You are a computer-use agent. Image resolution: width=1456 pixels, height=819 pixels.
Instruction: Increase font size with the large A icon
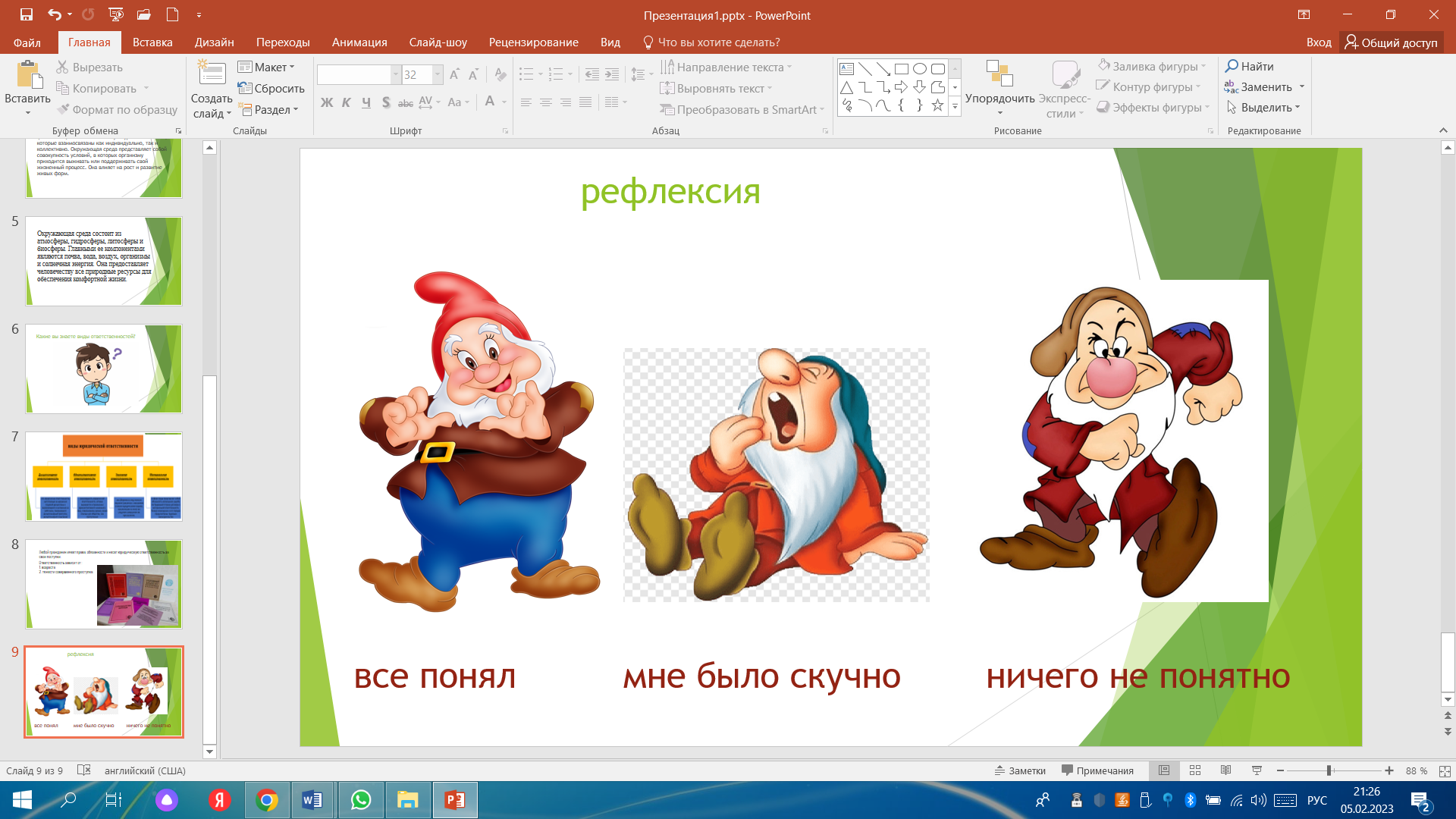coord(454,74)
